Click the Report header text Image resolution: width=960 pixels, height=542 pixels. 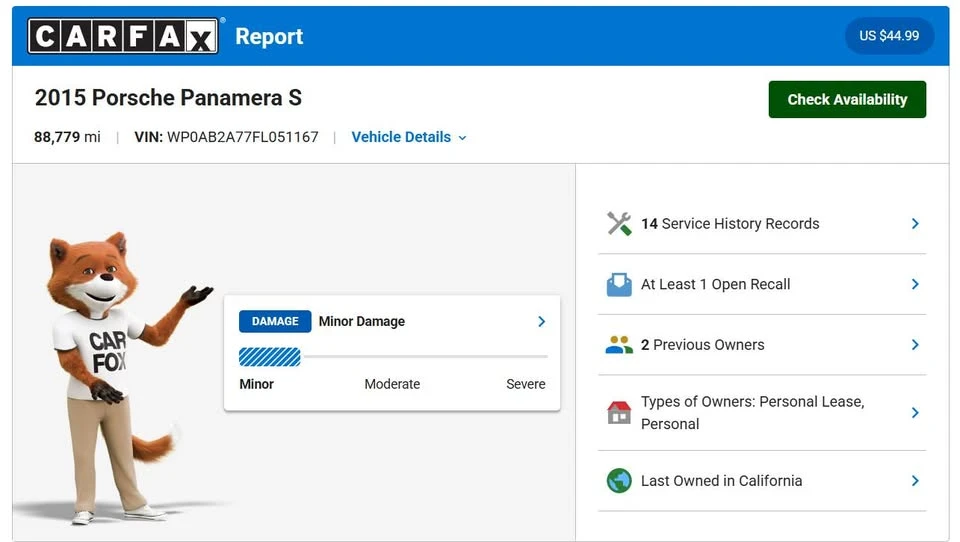(x=269, y=36)
